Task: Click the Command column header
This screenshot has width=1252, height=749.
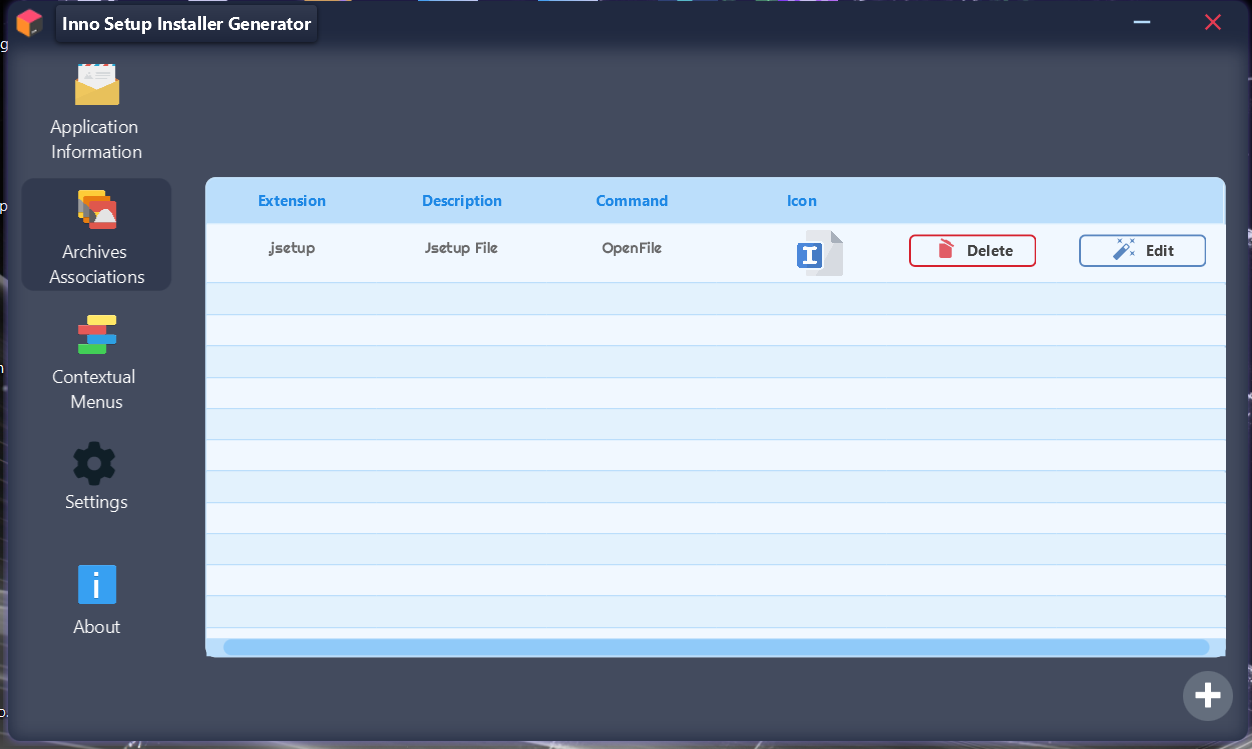Action: tap(632, 200)
